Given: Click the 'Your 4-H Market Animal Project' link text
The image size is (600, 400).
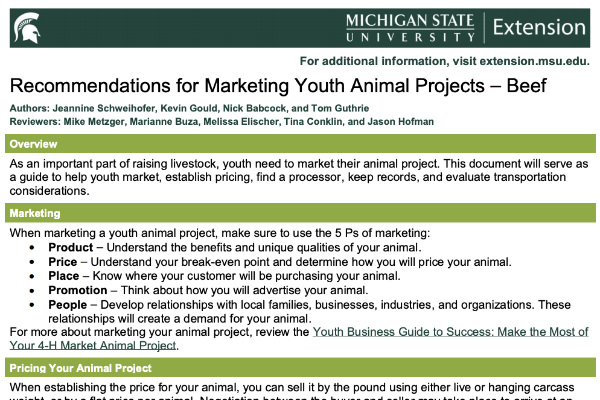Looking at the screenshot, I should [93, 346].
